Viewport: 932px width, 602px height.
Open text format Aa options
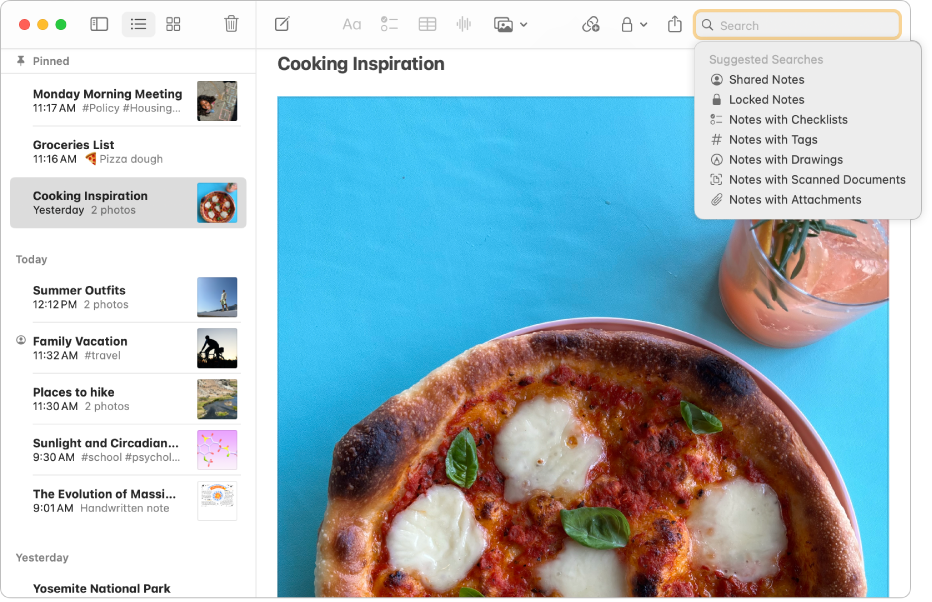pyautogui.click(x=351, y=24)
